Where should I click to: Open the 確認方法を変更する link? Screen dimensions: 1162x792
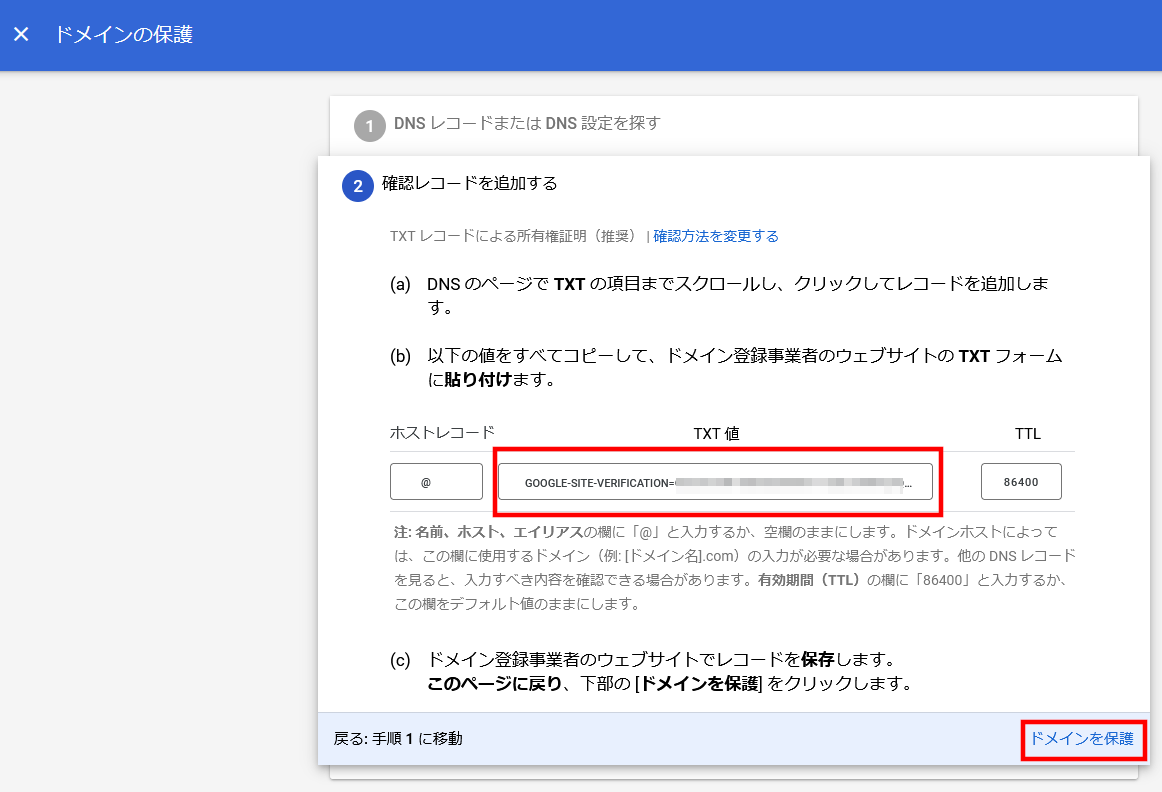(x=716, y=237)
